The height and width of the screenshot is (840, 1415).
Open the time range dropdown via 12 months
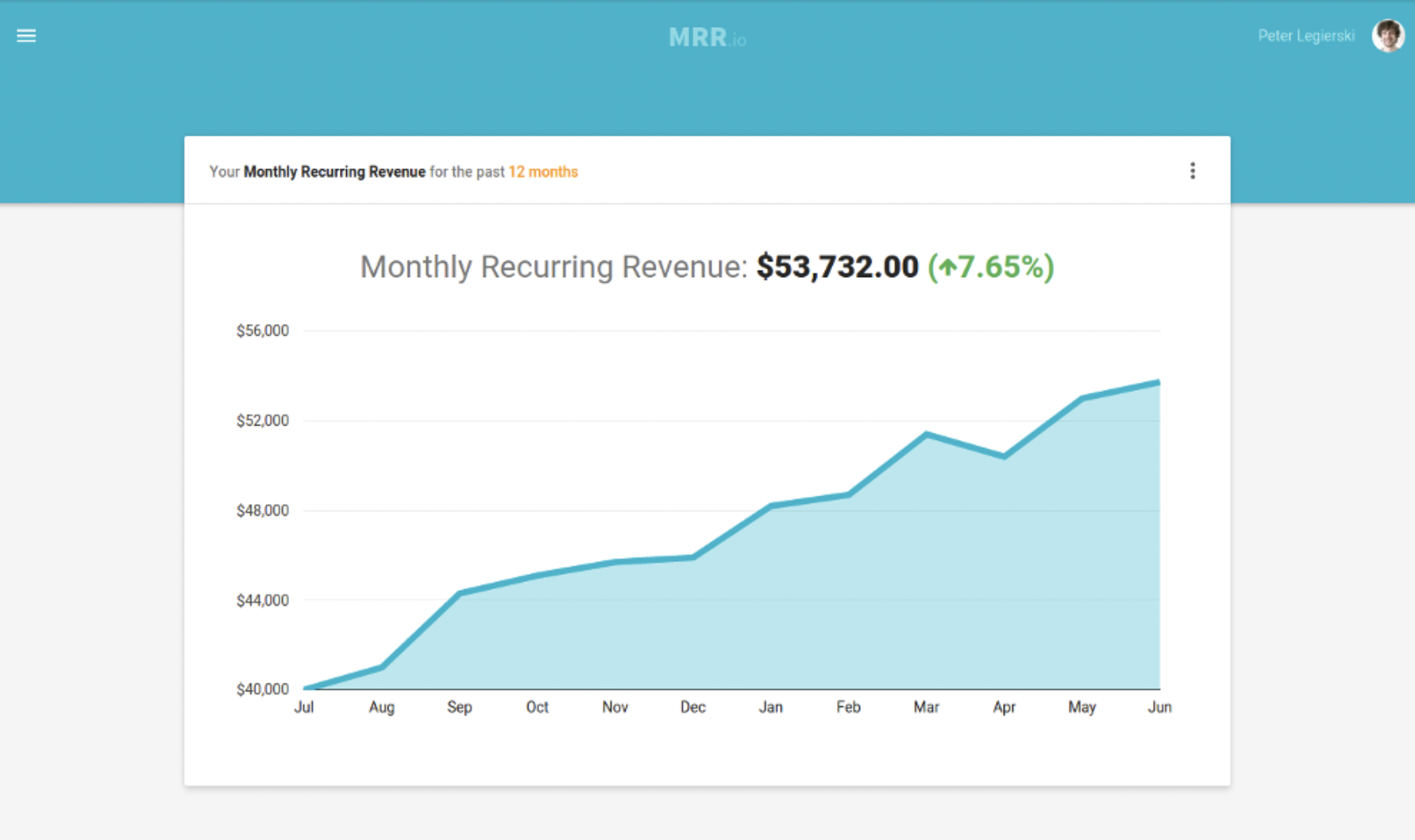(543, 171)
